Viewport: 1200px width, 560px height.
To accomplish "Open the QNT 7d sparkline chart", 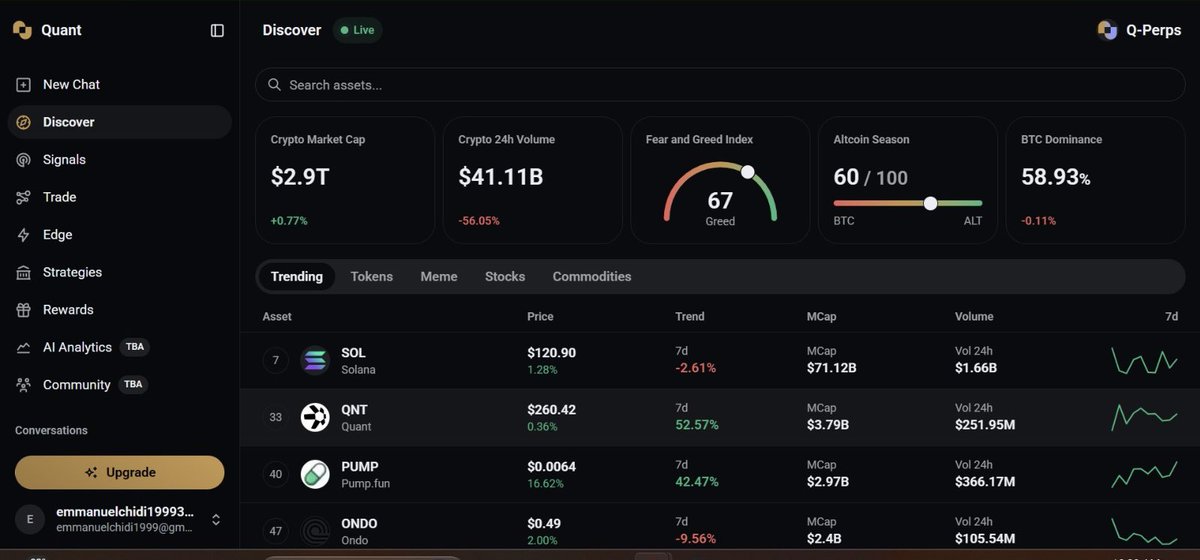I will pos(1144,417).
